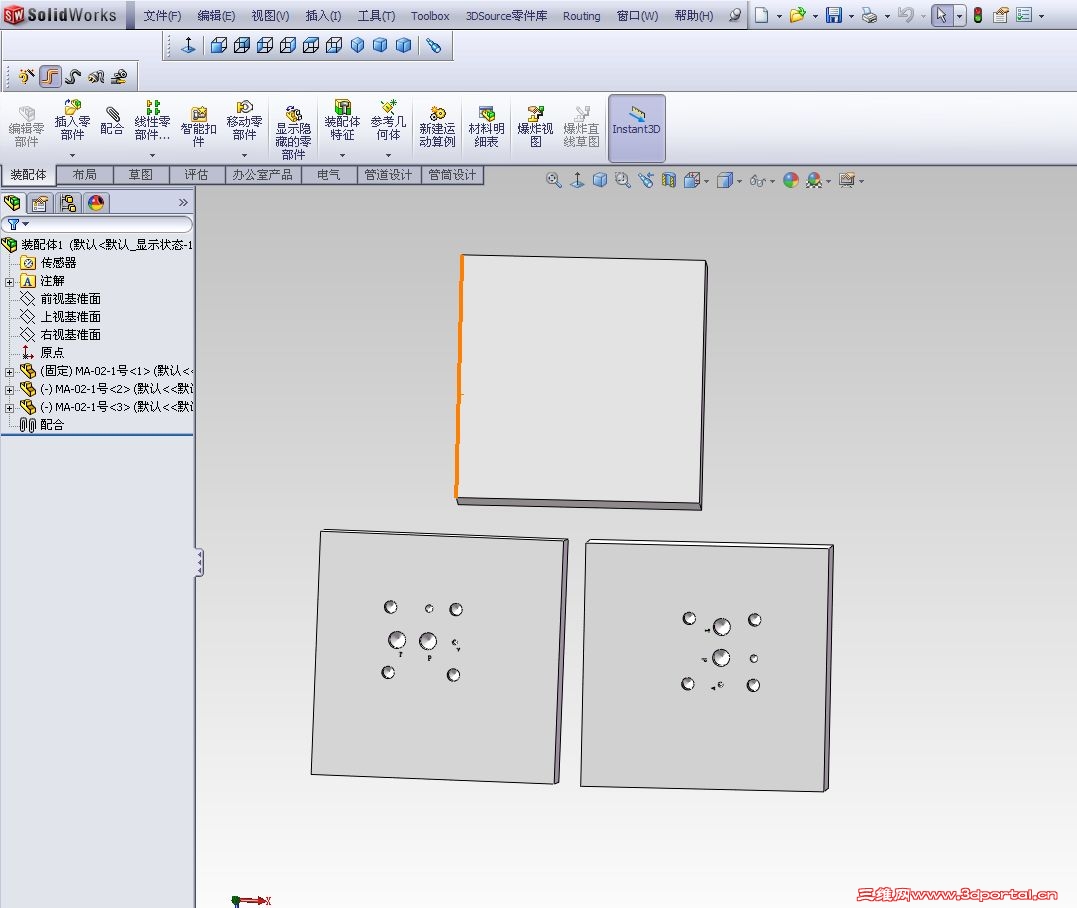Switch to the FeatureManager design tree tab
Image resolution: width=1077 pixels, height=908 pixels.
point(12,203)
